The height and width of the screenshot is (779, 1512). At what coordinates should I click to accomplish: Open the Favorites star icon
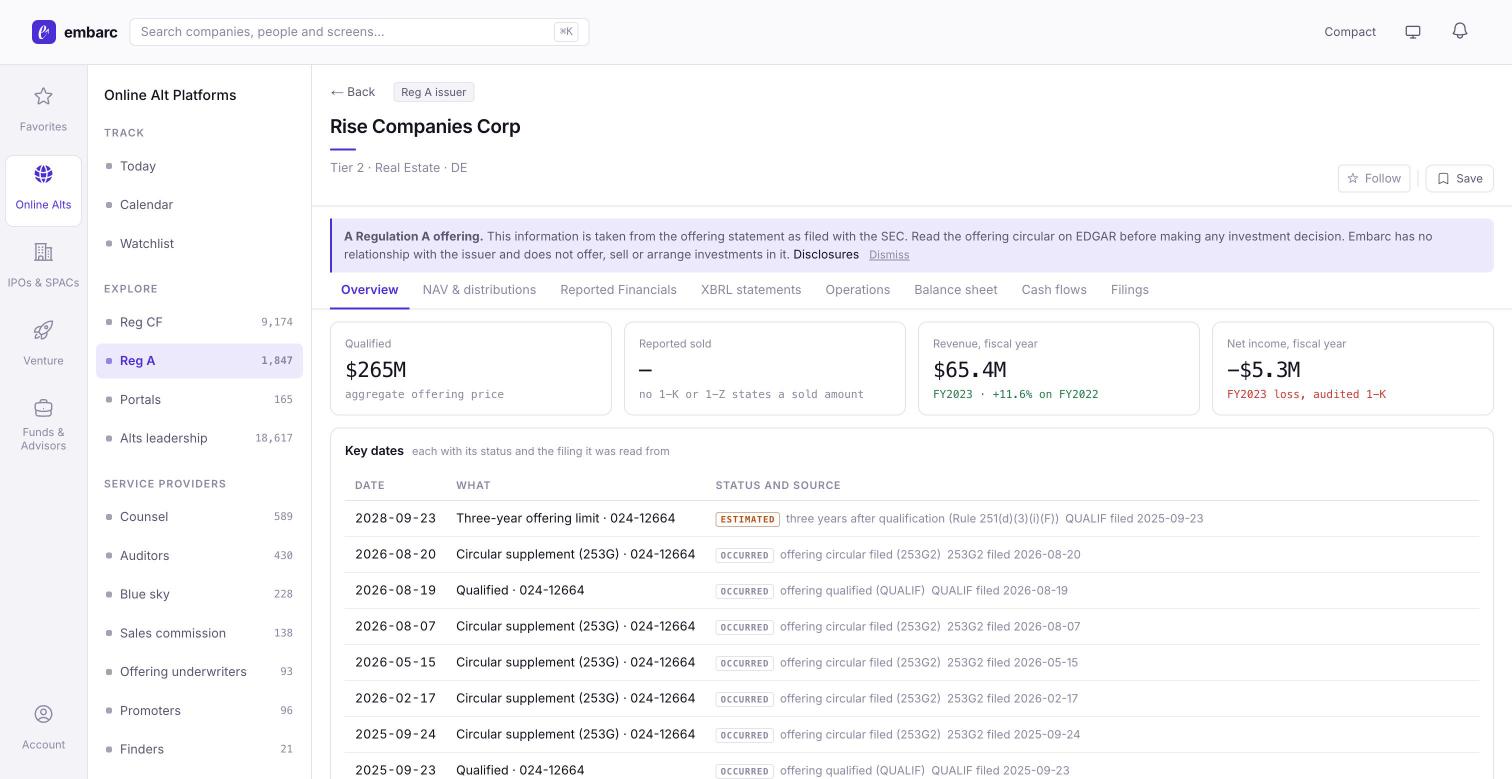[43, 96]
